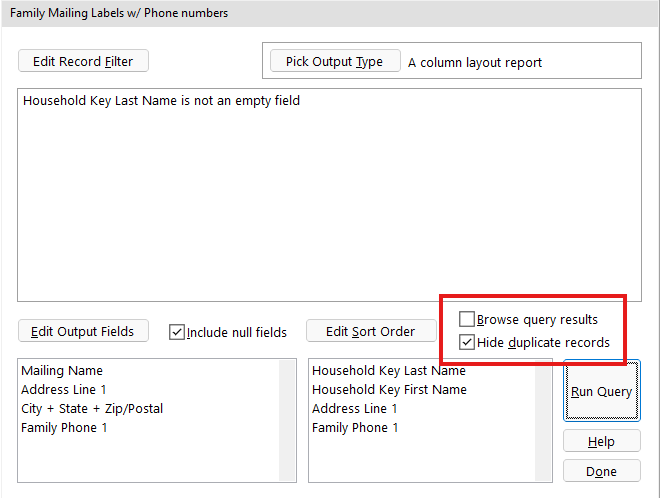Select Household Key First Name sort entry
Viewport: 660px width, 498px height.
(x=389, y=390)
